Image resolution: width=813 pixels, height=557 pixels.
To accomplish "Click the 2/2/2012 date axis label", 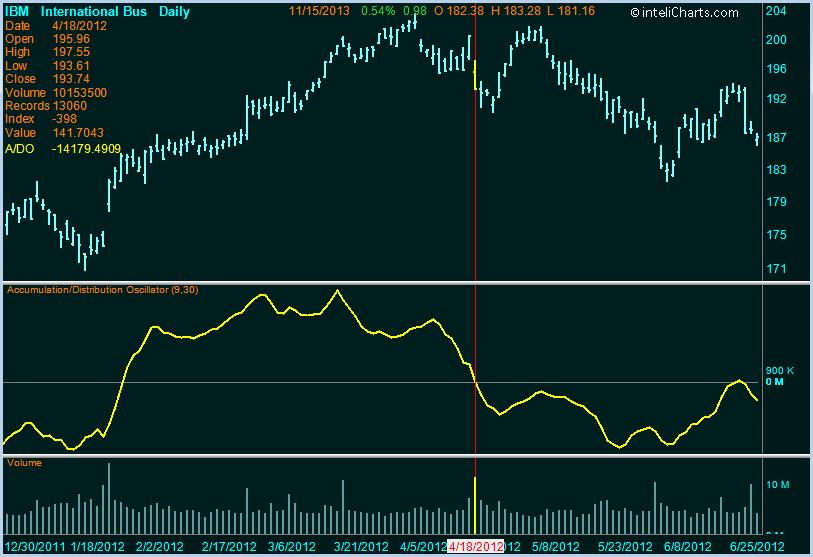I will pyautogui.click(x=160, y=547).
